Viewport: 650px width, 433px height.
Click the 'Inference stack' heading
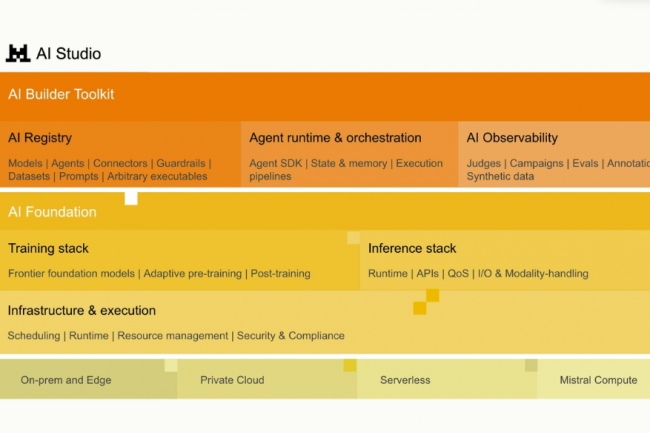[412, 248]
